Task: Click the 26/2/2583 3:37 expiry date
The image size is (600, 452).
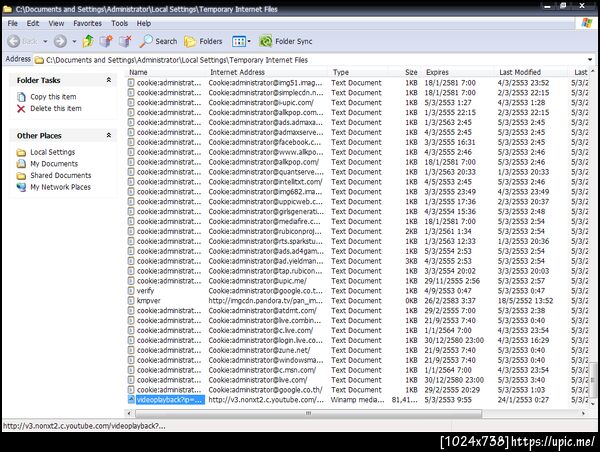Action: tap(450, 300)
